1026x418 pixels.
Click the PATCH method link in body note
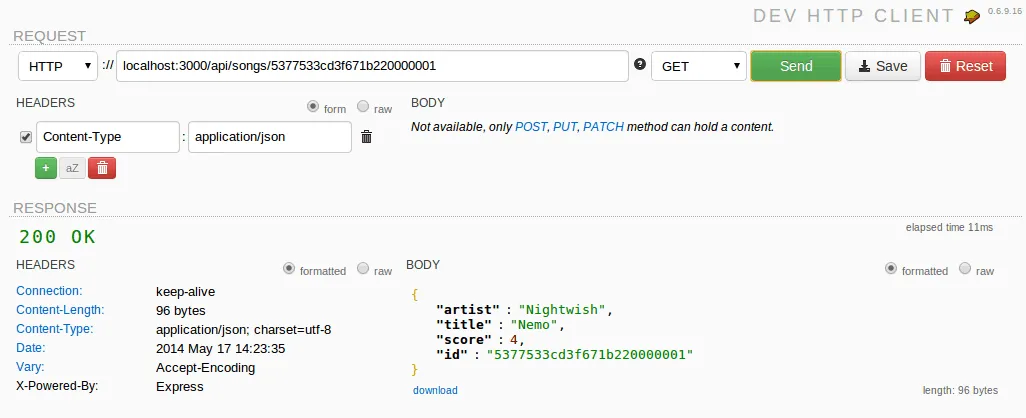(x=603, y=127)
